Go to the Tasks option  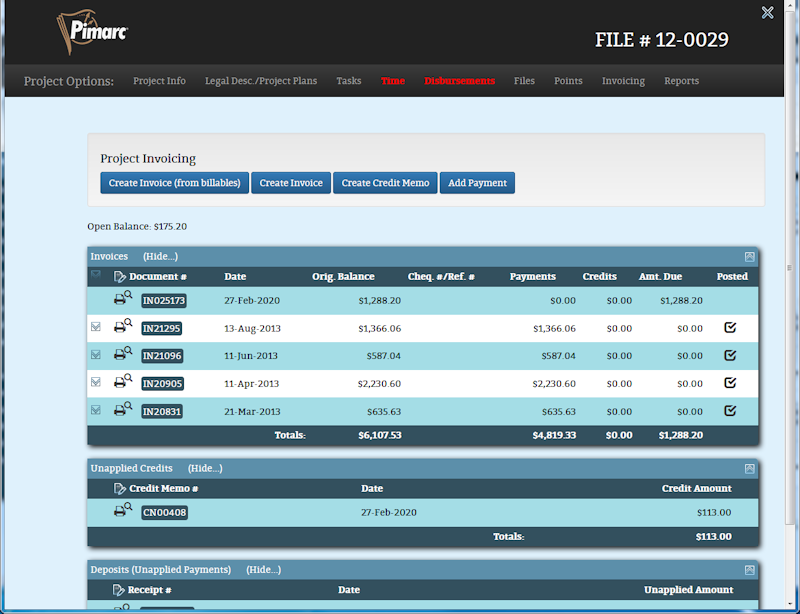(x=348, y=81)
